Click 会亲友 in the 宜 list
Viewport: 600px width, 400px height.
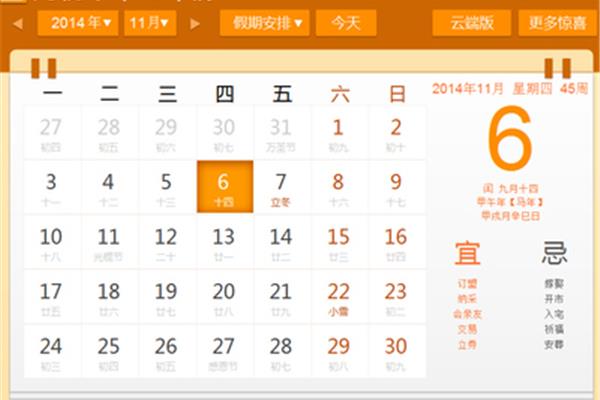pyautogui.click(x=467, y=314)
